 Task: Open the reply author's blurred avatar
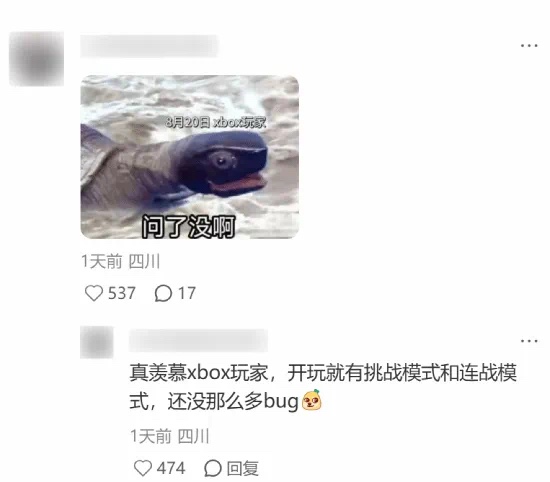97,342
